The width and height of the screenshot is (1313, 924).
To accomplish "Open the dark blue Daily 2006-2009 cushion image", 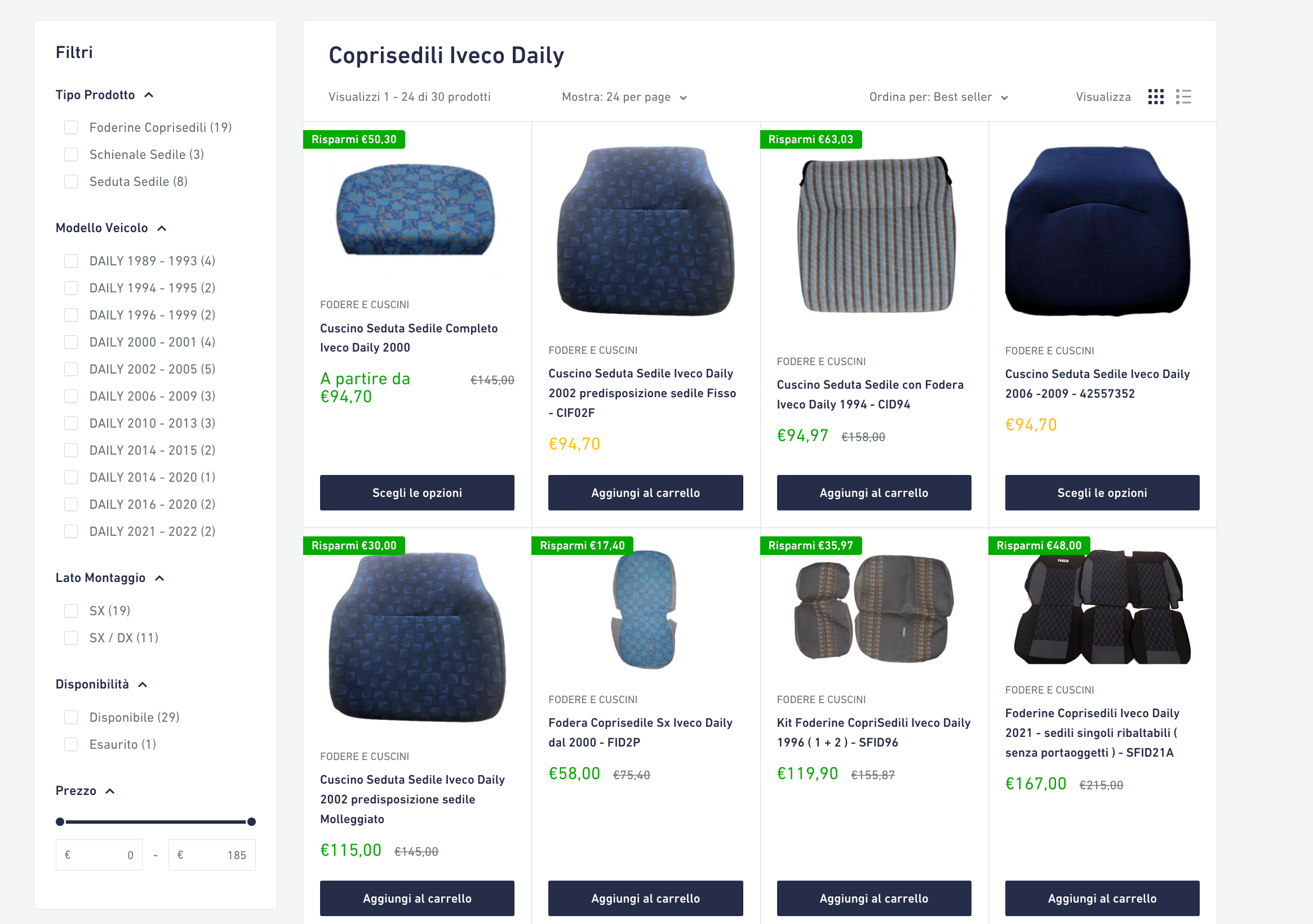I will pos(1097,232).
